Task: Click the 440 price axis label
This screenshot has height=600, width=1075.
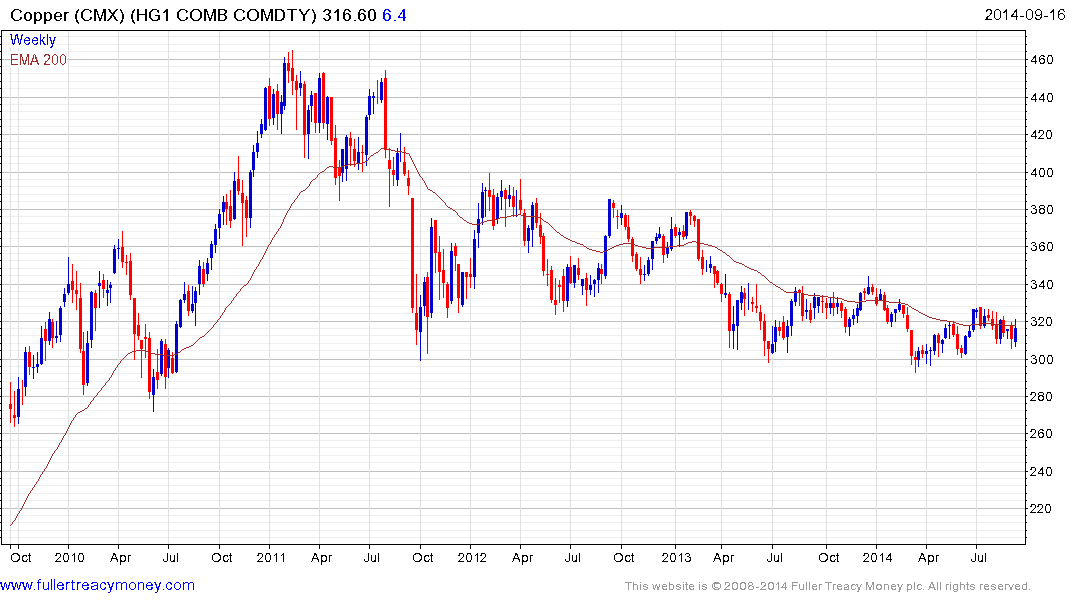Action: 1041,97
